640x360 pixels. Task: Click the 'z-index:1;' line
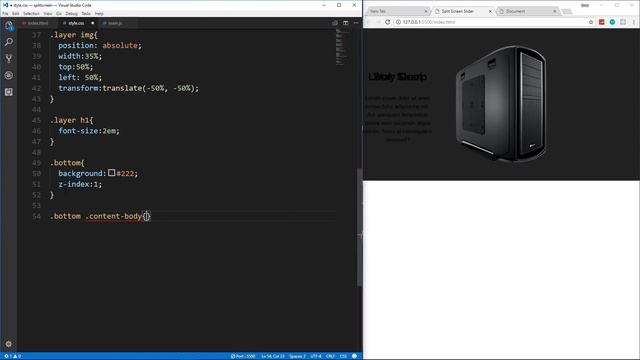point(80,184)
